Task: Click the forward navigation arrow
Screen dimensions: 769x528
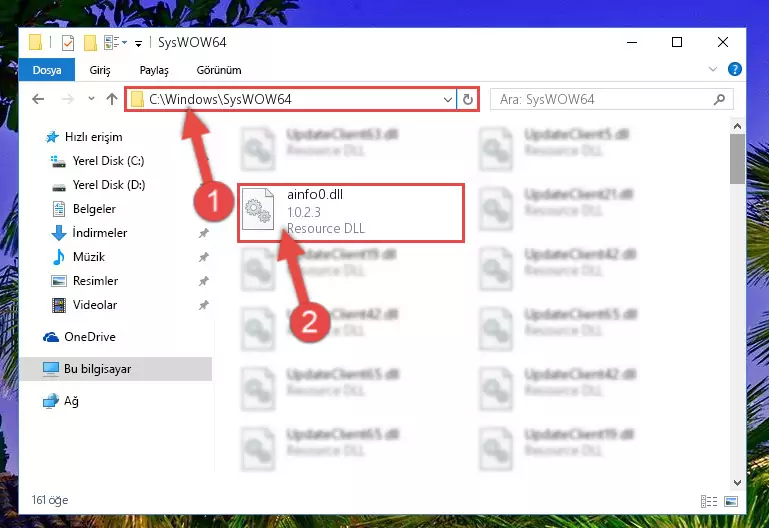Action: click(68, 100)
